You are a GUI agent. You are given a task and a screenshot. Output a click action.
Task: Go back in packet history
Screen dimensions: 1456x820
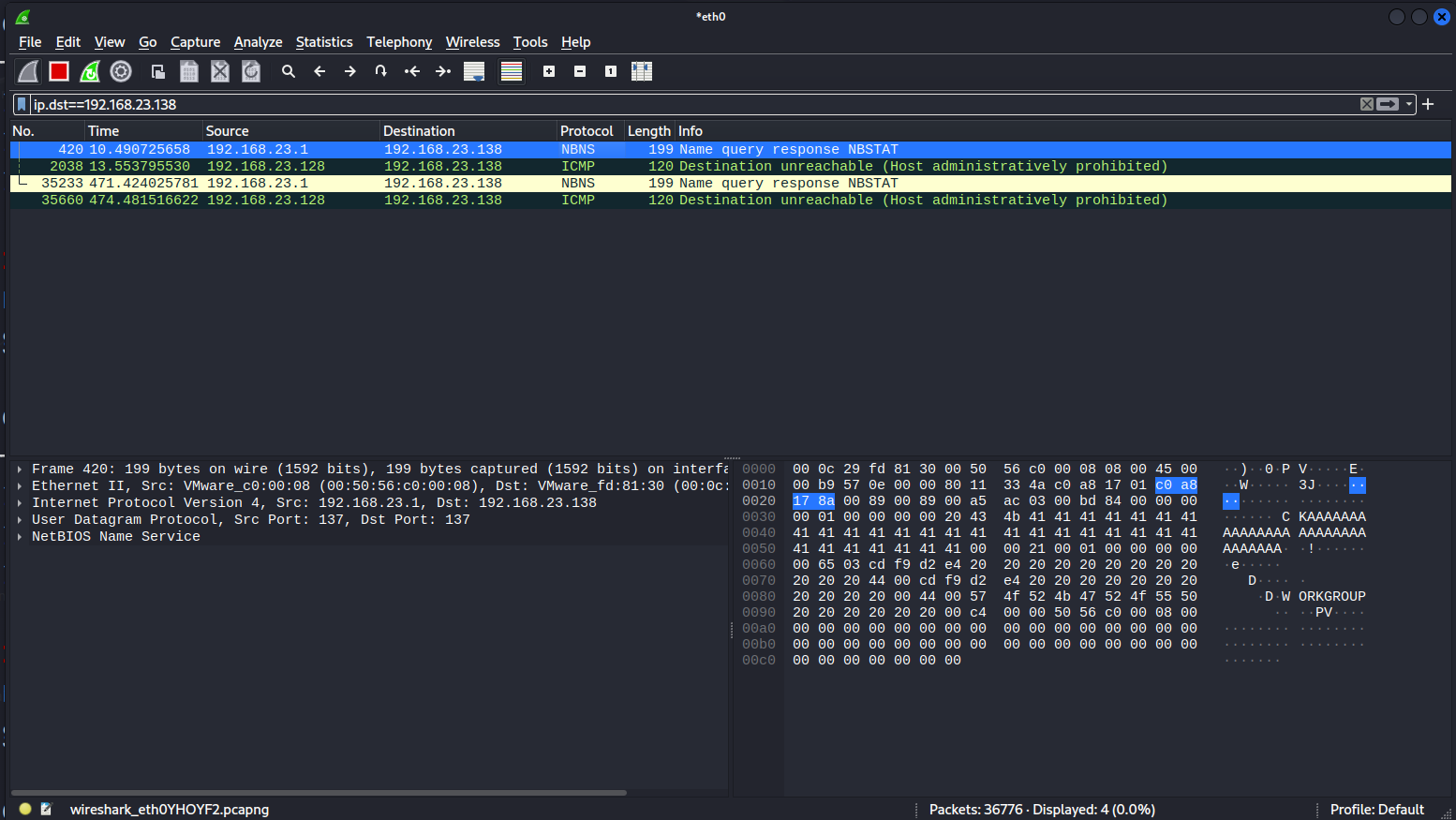(x=319, y=71)
